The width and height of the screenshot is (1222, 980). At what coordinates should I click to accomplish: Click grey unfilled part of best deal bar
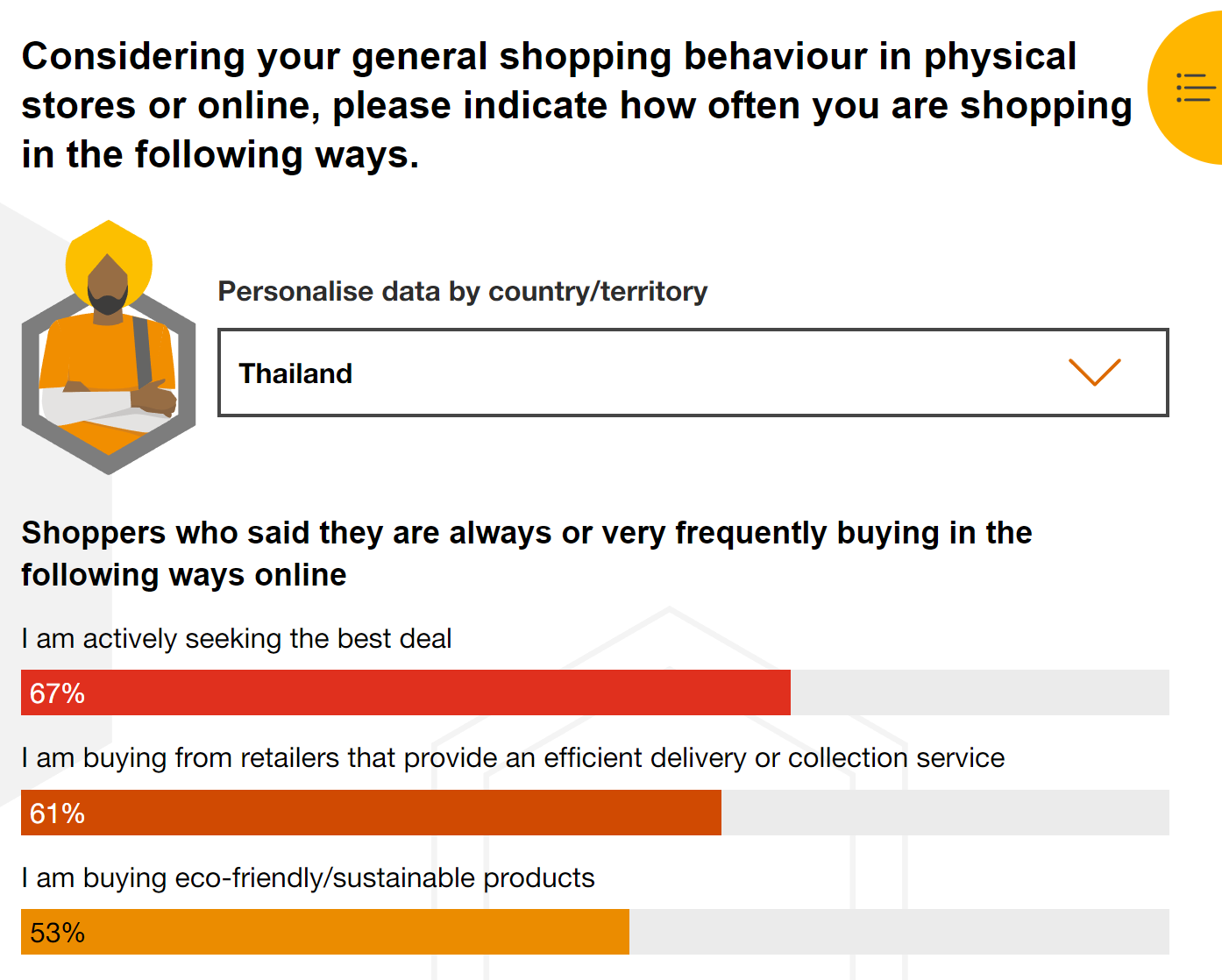click(979, 692)
